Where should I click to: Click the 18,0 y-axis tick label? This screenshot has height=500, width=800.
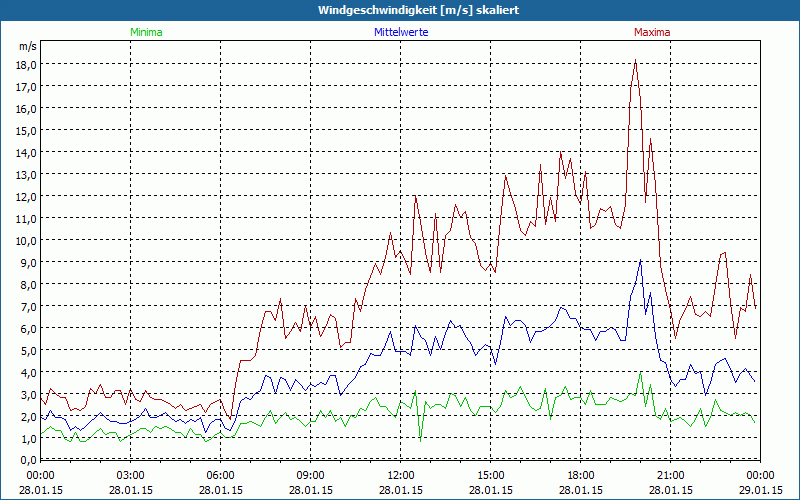pos(25,64)
